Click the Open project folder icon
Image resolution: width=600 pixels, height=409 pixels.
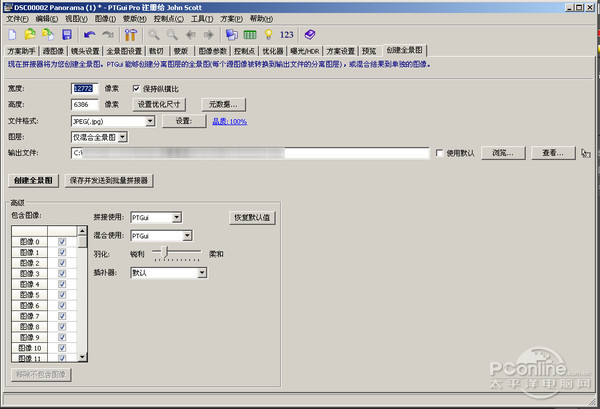point(30,35)
